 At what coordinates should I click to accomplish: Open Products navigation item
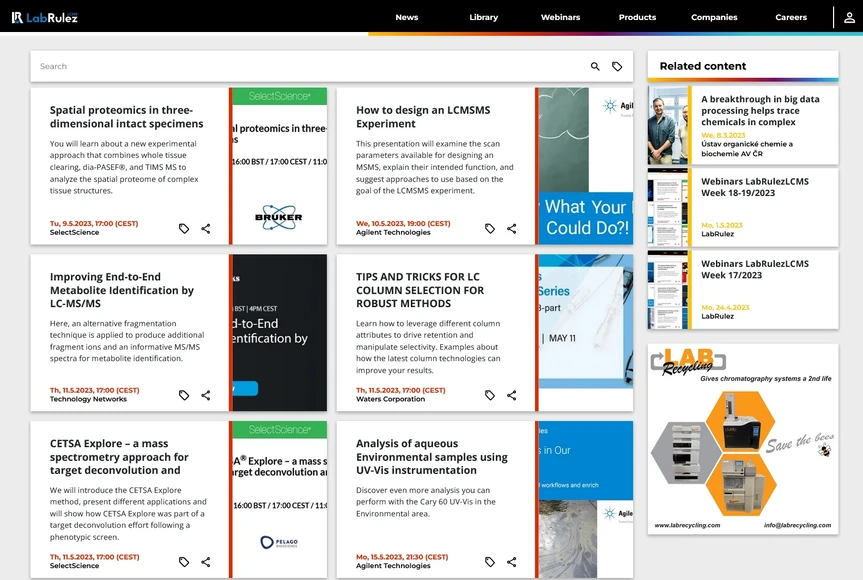coord(637,17)
